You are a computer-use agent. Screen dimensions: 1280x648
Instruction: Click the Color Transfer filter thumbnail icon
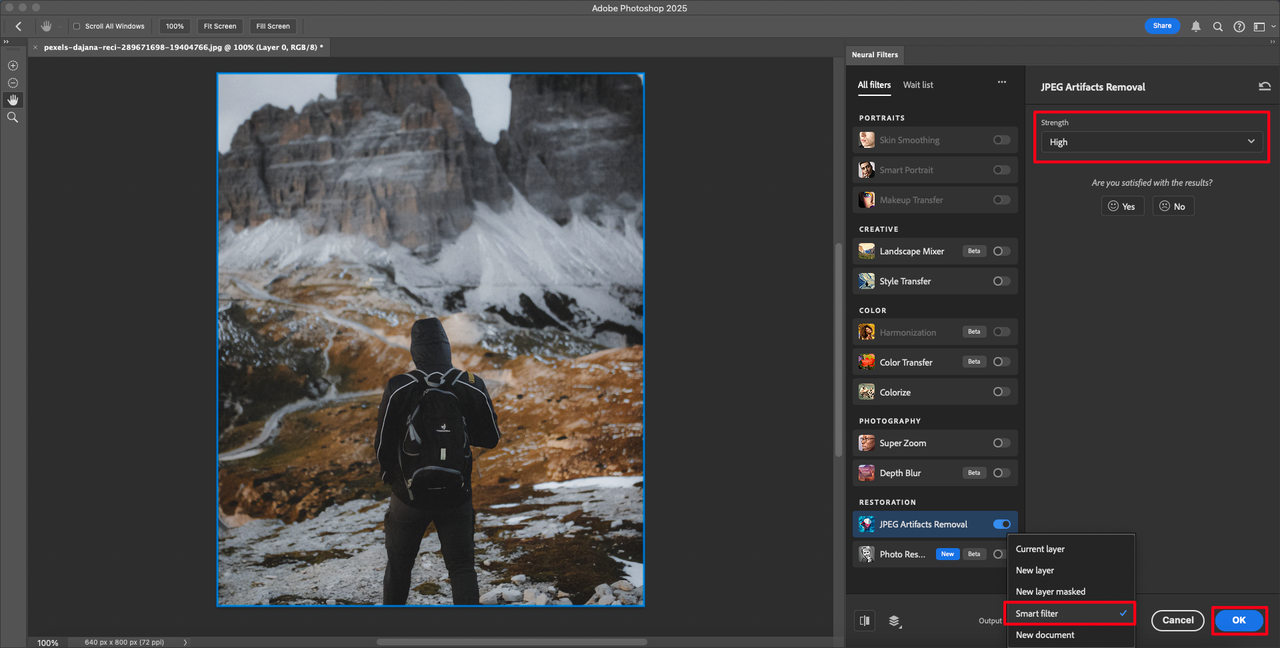tap(866, 362)
